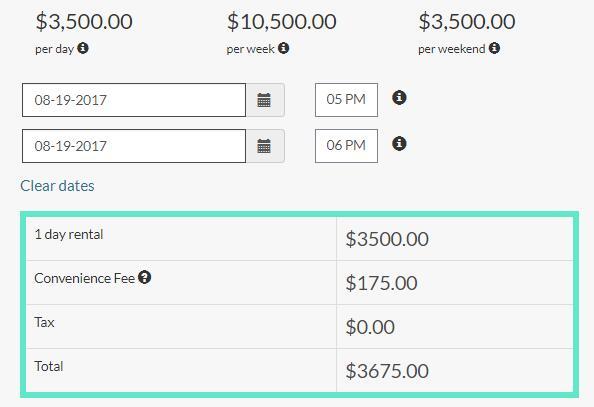Click the info icon next to per weekend
The height and width of the screenshot is (407, 594).
point(494,48)
